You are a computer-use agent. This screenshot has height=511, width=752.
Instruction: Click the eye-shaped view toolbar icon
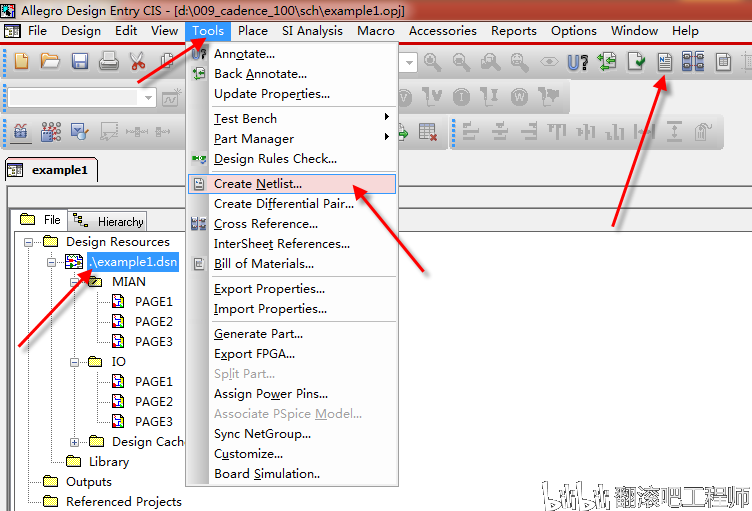tap(549, 61)
